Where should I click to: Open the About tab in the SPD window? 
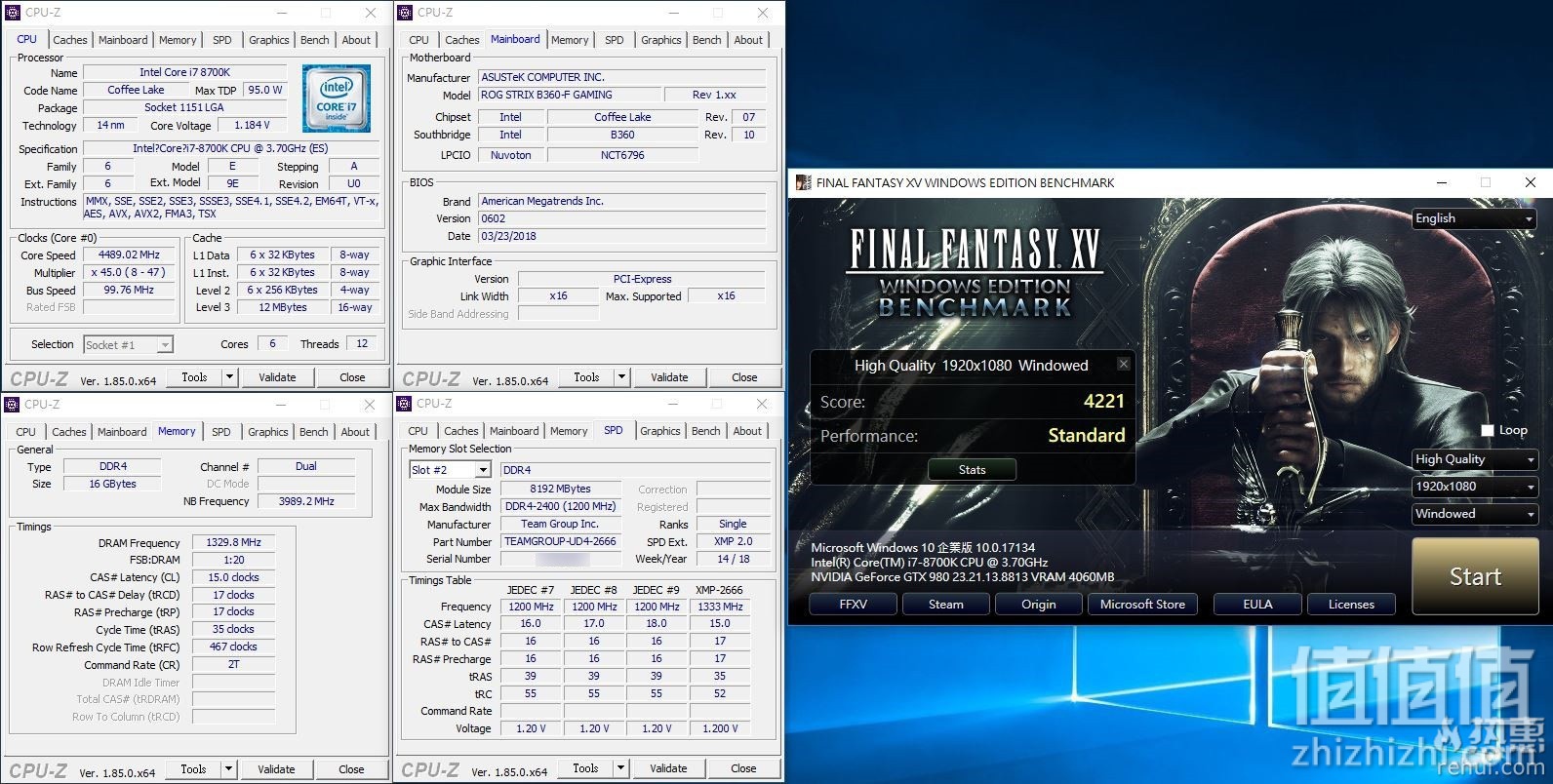(747, 431)
